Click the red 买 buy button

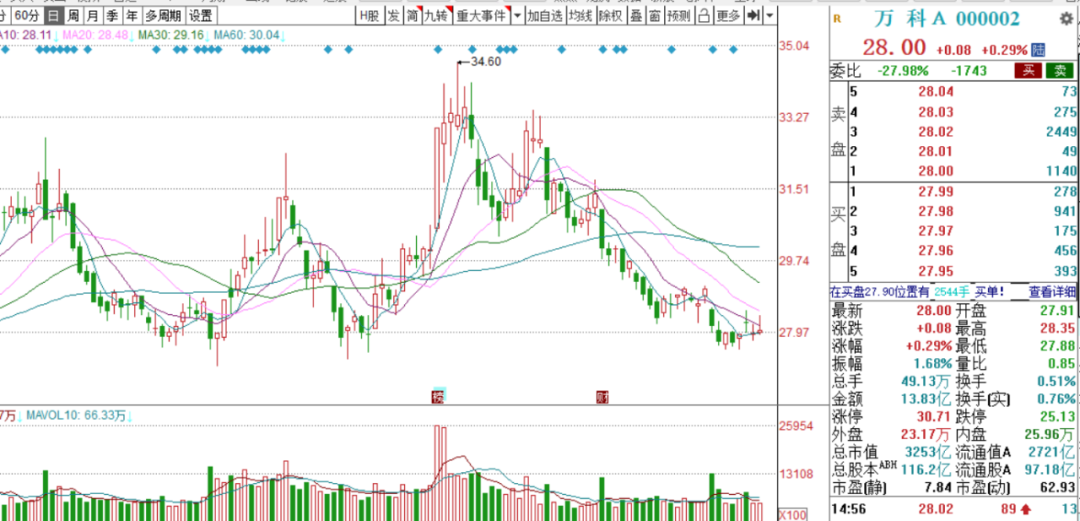point(1028,70)
